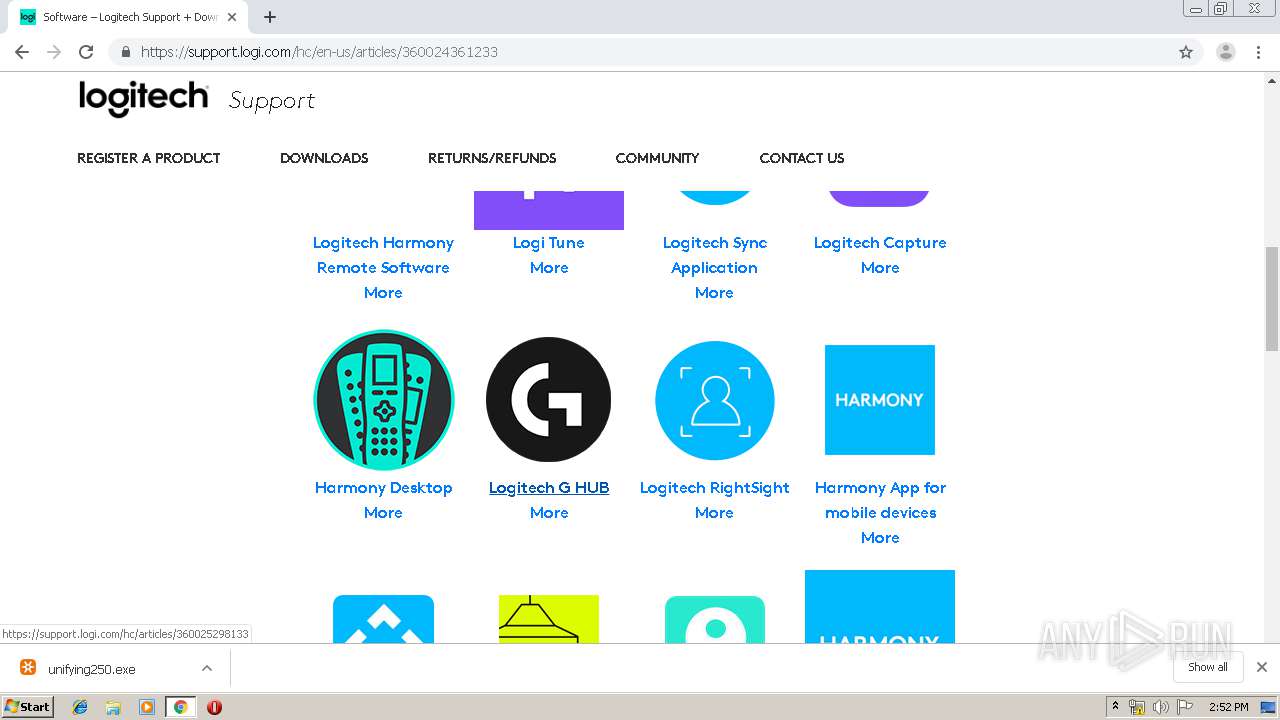Image resolution: width=1280 pixels, height=720 pixels.
Task: Open the red antivirus taskbar icon
Action: [x=214, y=707]
